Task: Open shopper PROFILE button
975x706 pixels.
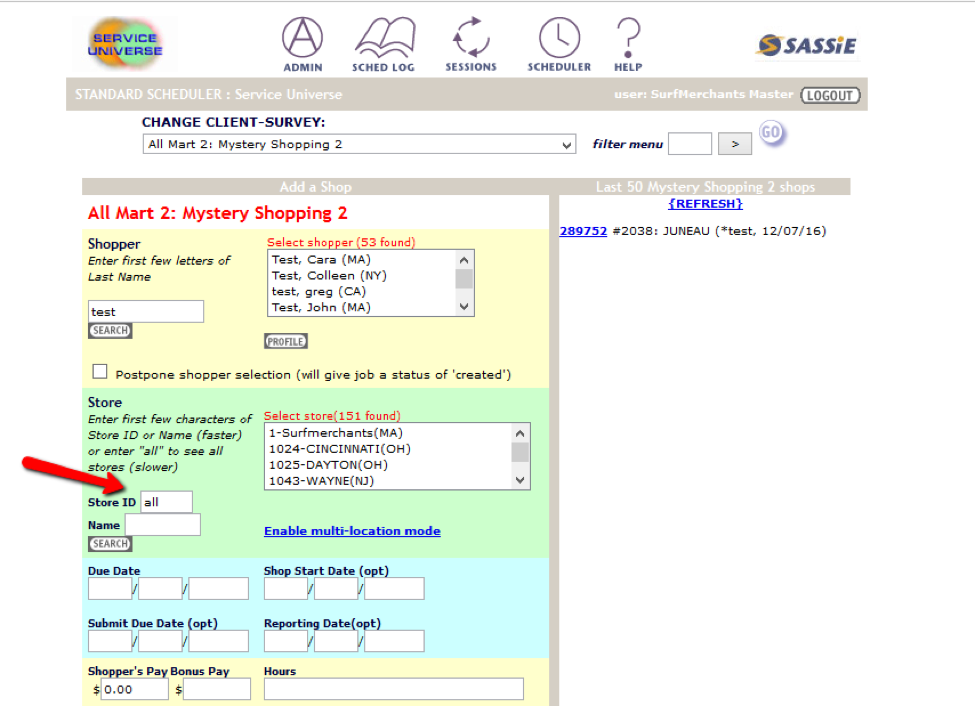Action: [285, 341]
